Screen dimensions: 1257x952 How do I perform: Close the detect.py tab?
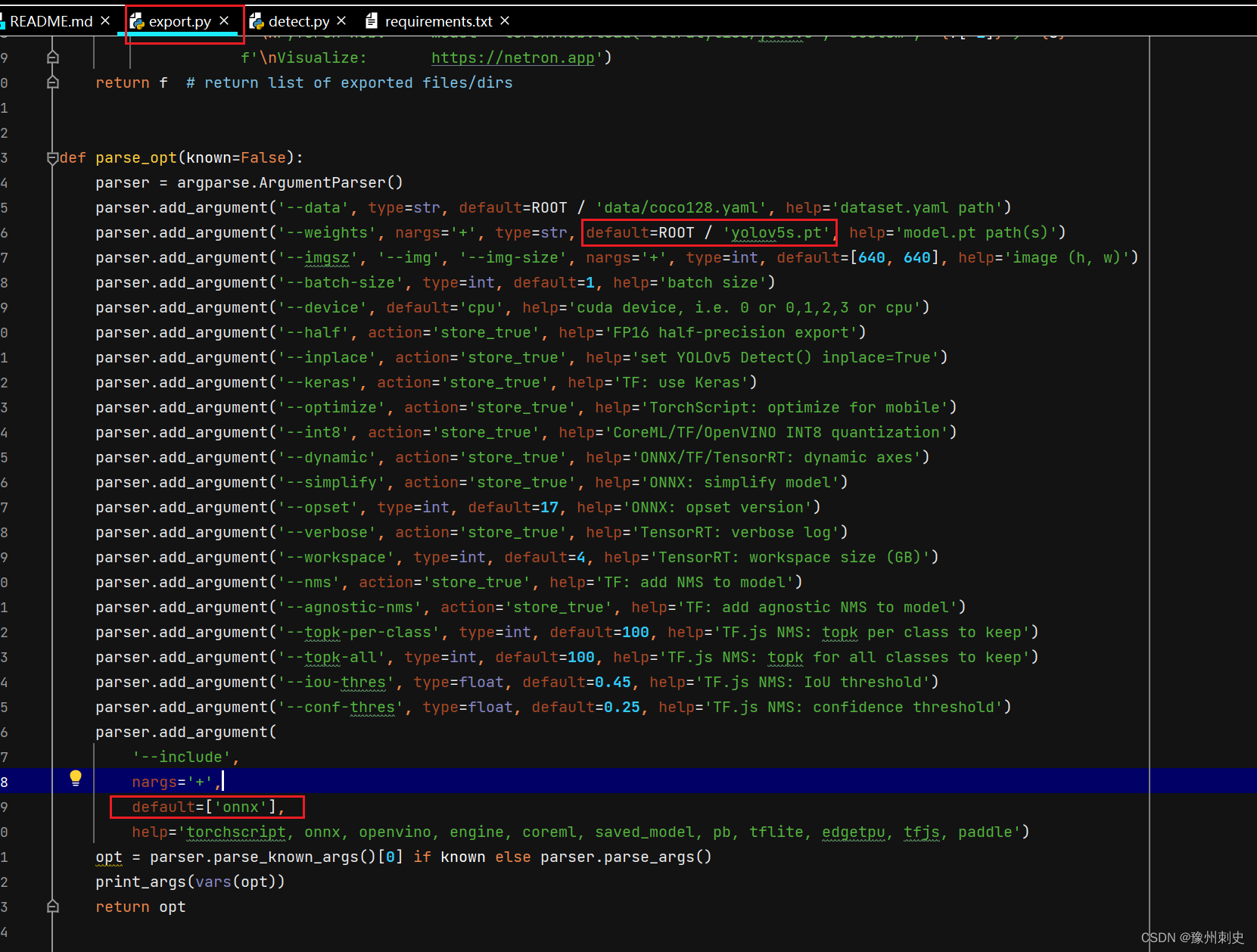click(x=341, y=20)
